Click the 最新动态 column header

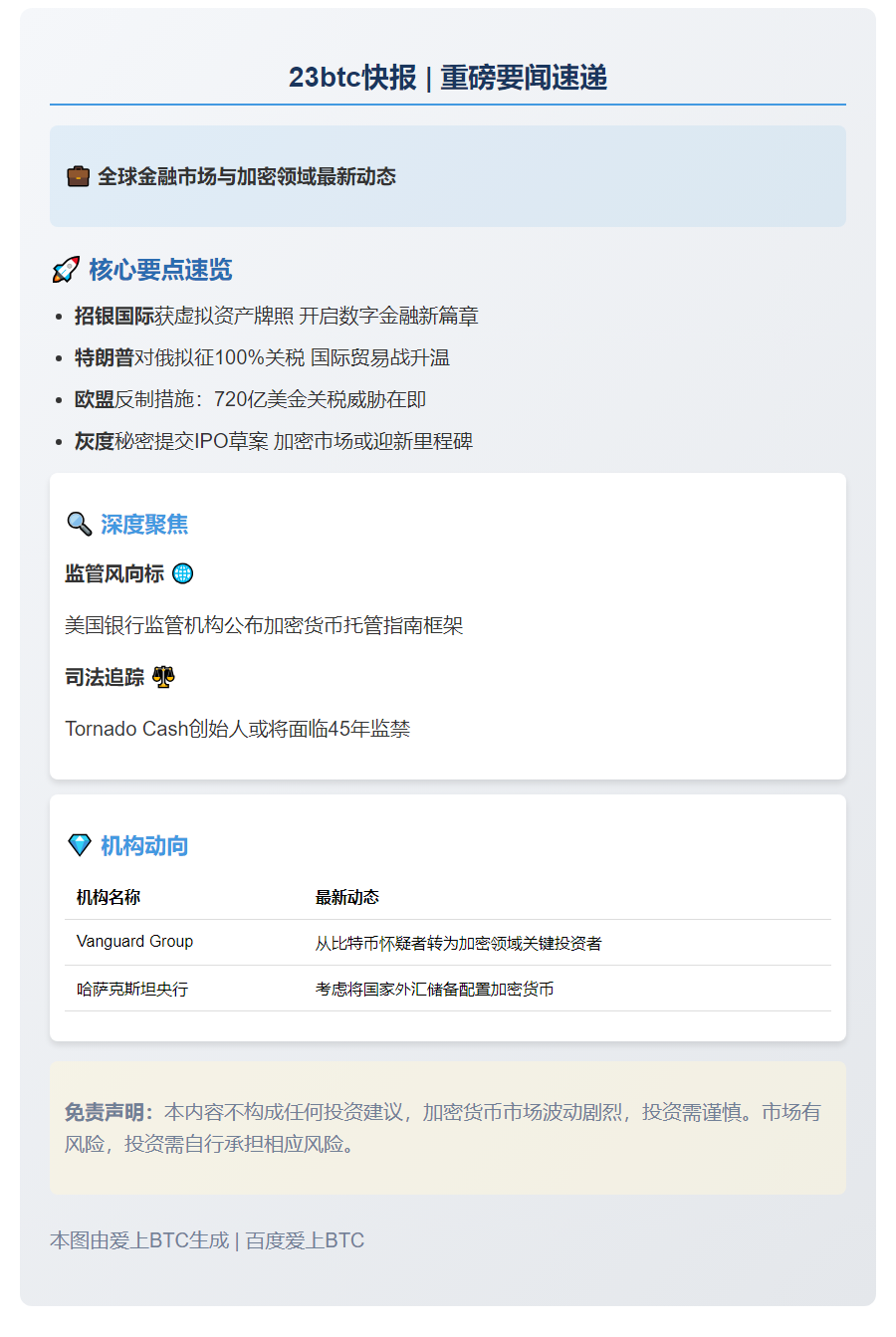(347, 897)
